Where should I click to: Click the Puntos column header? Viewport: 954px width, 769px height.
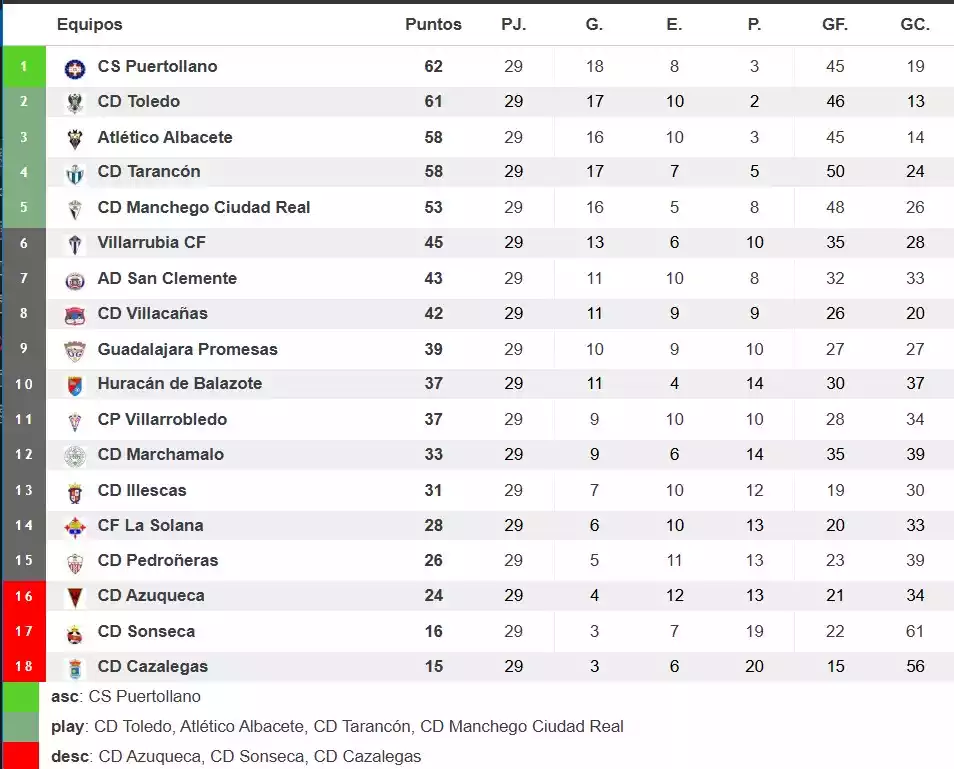pyautogui.click(x=433, y=24)
